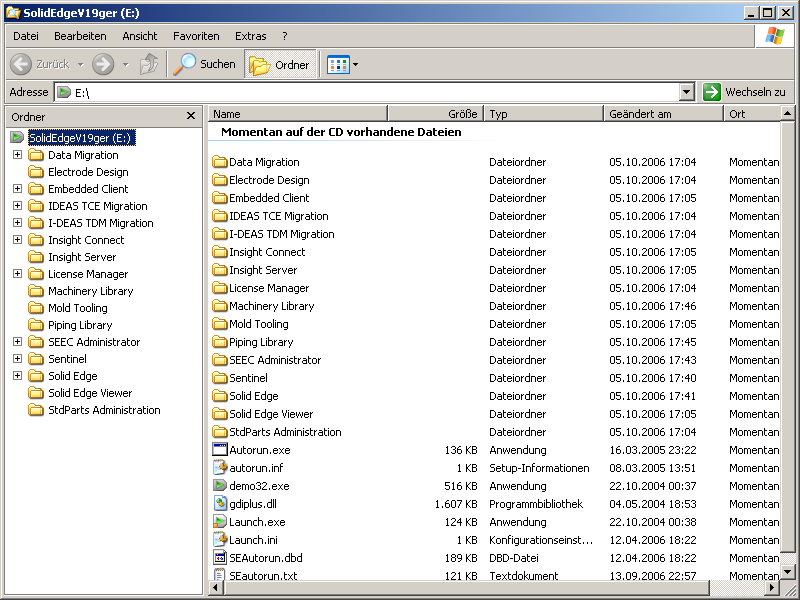Open the Suchen search tool
This screenshot has width=800, height=600.
coord(205,64)
